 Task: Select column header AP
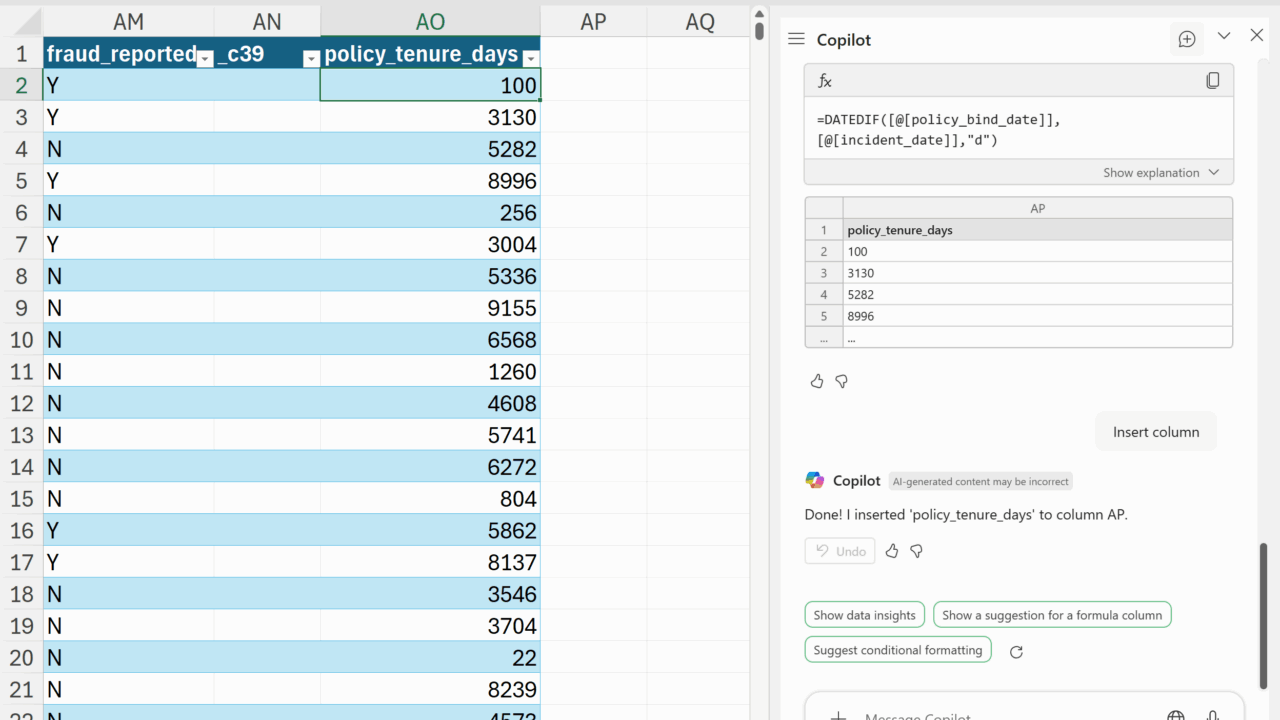(593, 21)
